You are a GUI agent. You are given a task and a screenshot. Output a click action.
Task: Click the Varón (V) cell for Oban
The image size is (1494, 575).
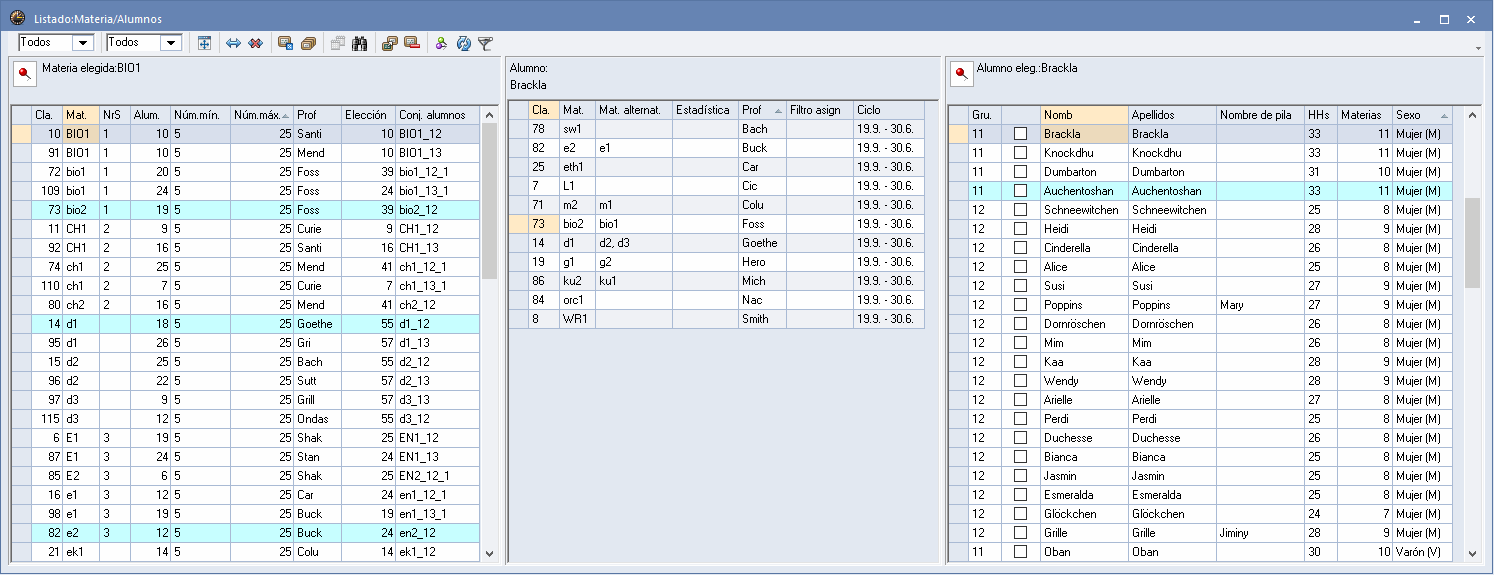pyautogui.click(x=1421, y=552)
